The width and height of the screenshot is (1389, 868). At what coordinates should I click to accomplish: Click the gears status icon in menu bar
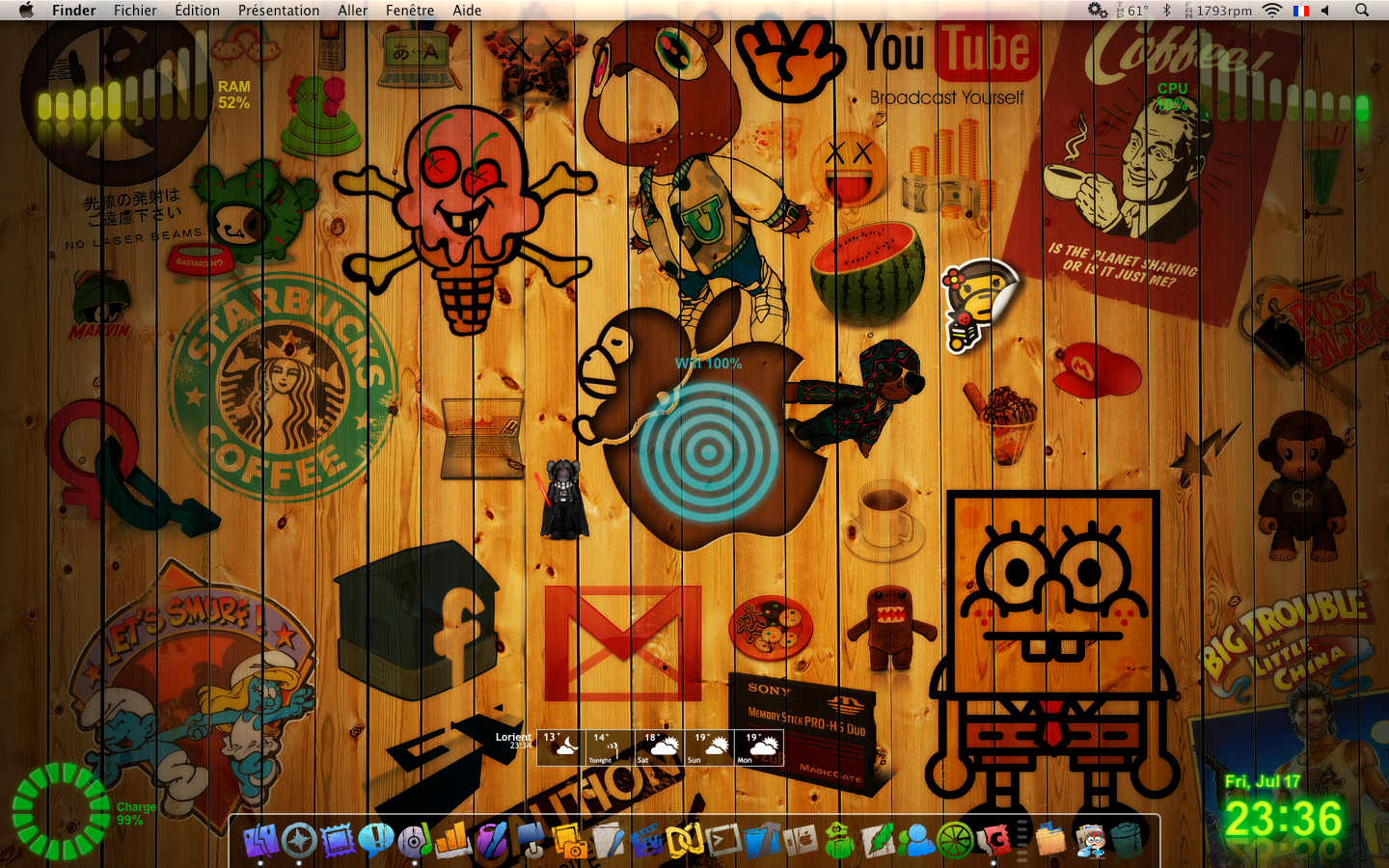(x=1097, y=11)
